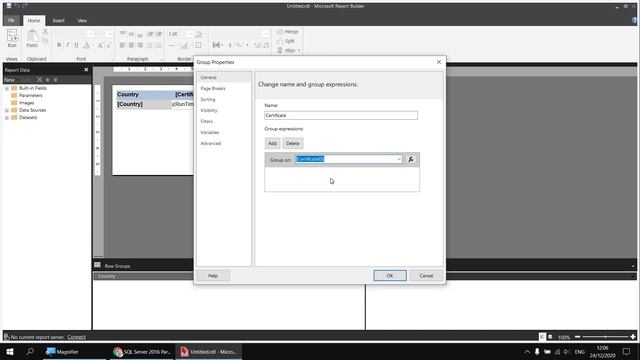
Task: Click the currency format icon
Action: click(x=230, y=45)
